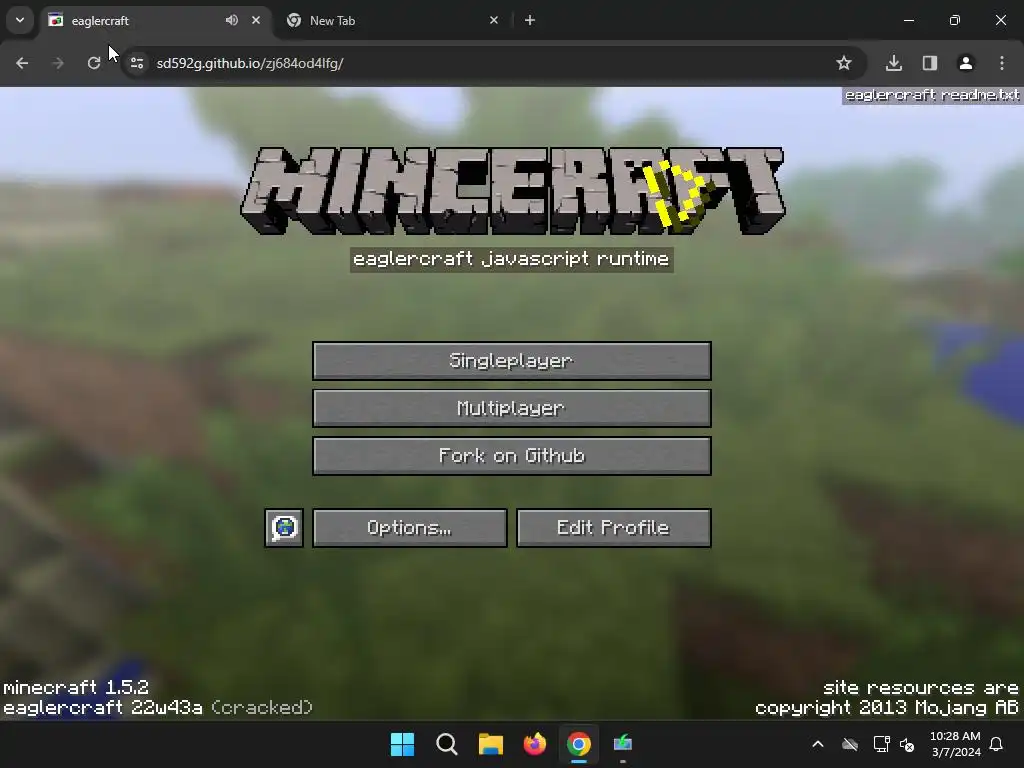This screenshot has width=1024, height=768.
Task: Open File Explorer from taskbar
Action: (490, 744)
